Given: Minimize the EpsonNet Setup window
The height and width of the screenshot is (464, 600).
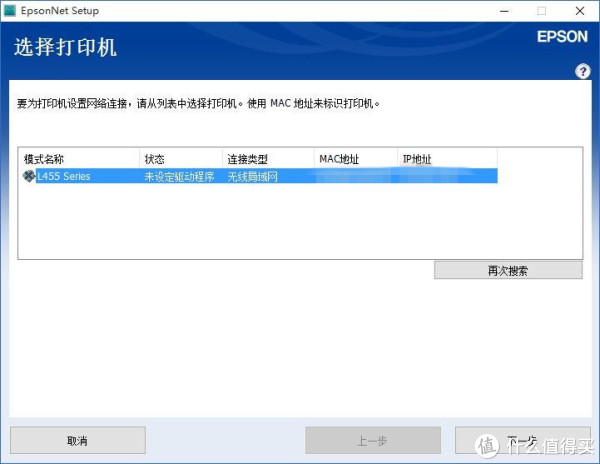Looking at the screenshot, I should click(x=504, y=11).
